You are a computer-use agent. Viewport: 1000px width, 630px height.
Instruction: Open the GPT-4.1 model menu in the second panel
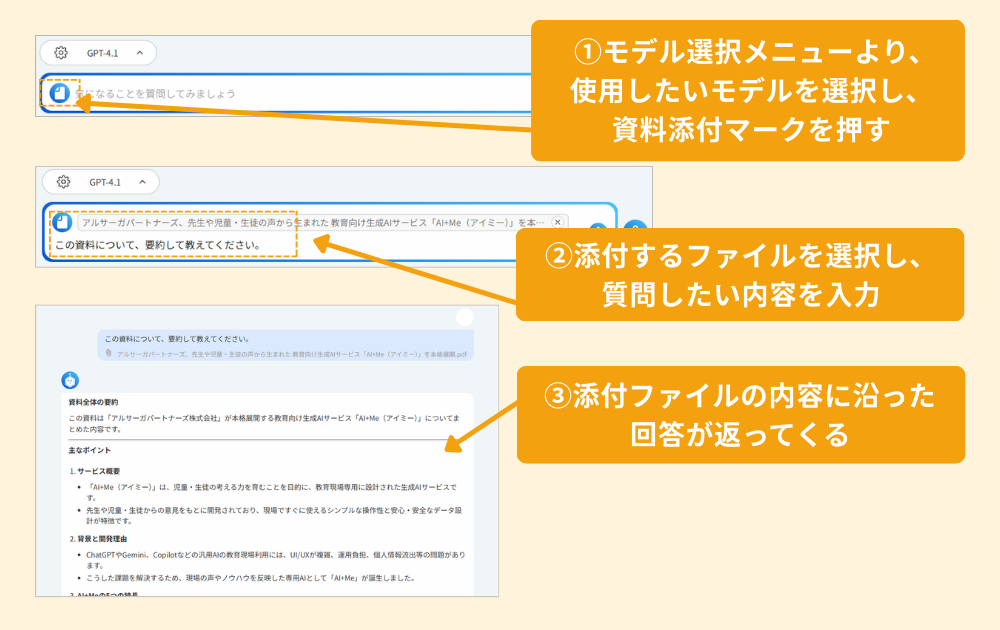(104, 182)
